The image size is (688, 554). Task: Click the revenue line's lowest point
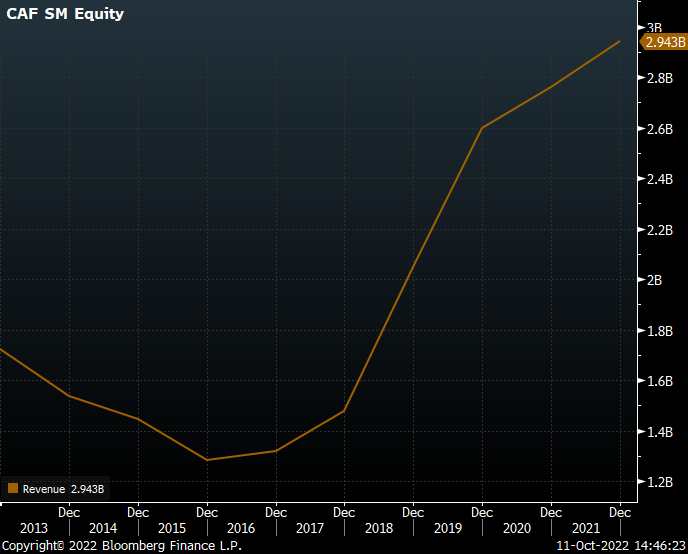207,460
